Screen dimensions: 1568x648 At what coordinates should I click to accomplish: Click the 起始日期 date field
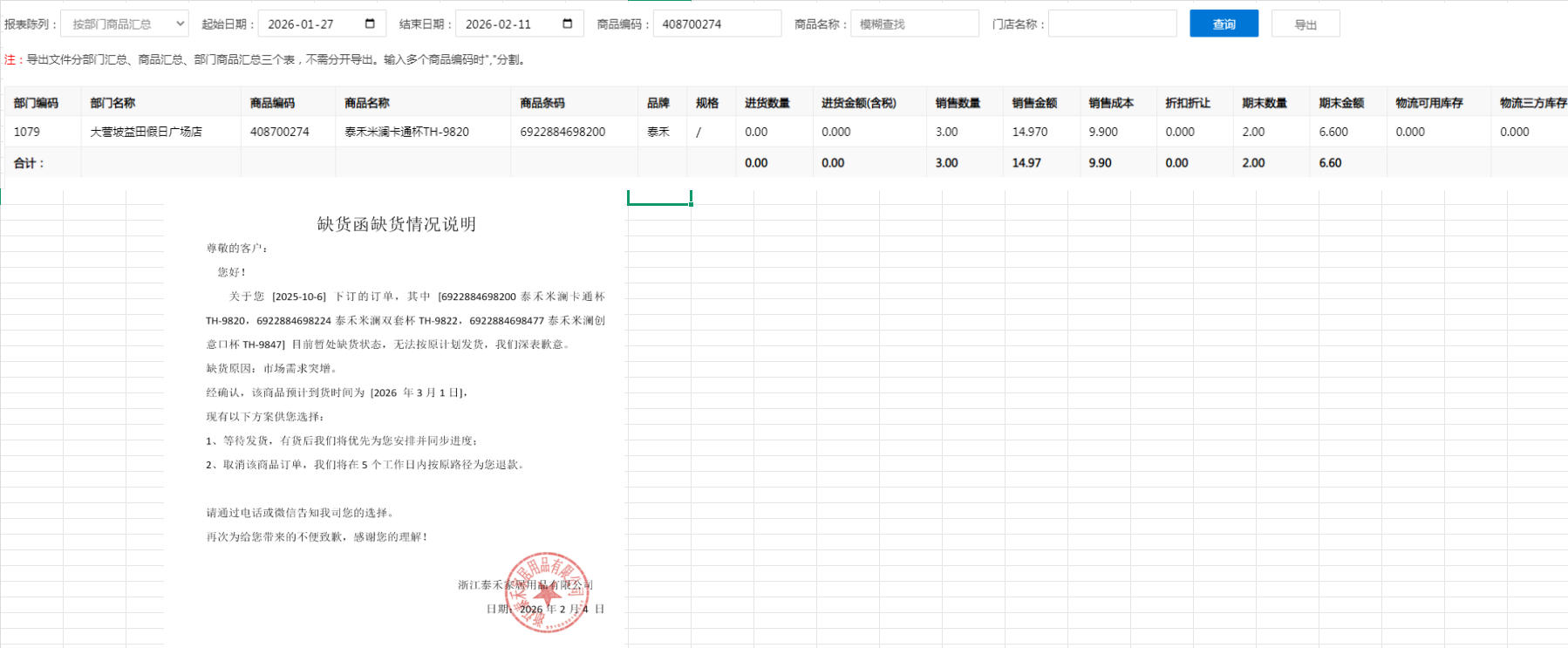point(312,24)
